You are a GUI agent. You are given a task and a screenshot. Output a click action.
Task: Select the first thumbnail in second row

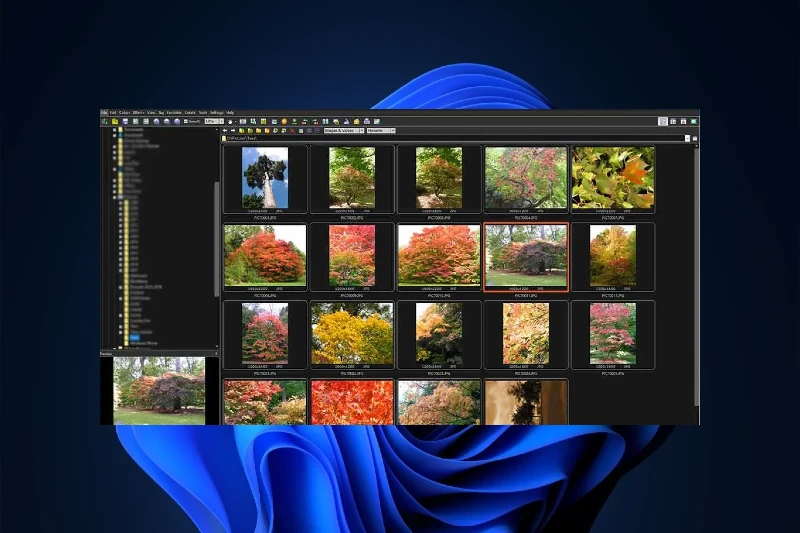[x=265, y=256]
